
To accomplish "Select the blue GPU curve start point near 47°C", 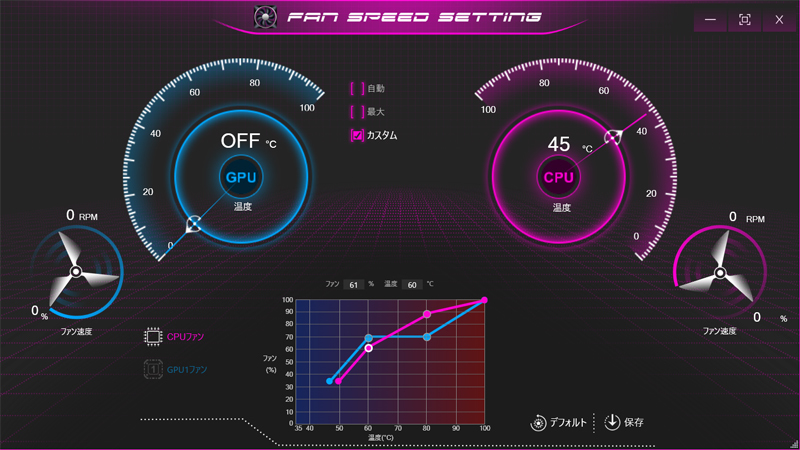I will tap(330, 381).
